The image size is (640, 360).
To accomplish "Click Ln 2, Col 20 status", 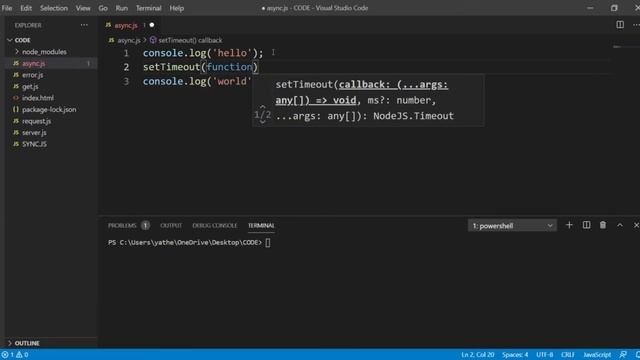I will (478, 355).
